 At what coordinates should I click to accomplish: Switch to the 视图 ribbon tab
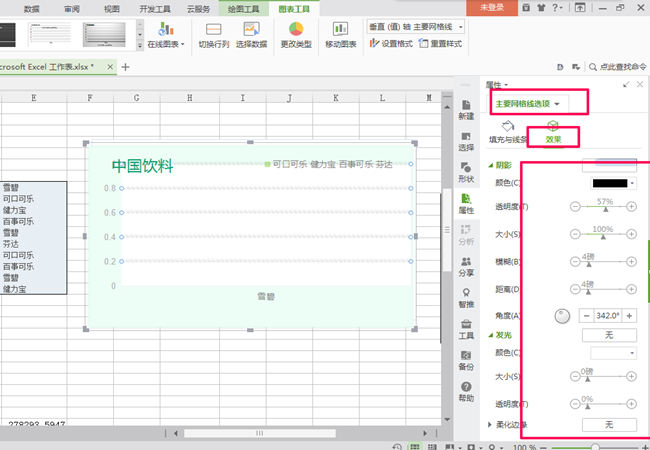tap(112, 9)
